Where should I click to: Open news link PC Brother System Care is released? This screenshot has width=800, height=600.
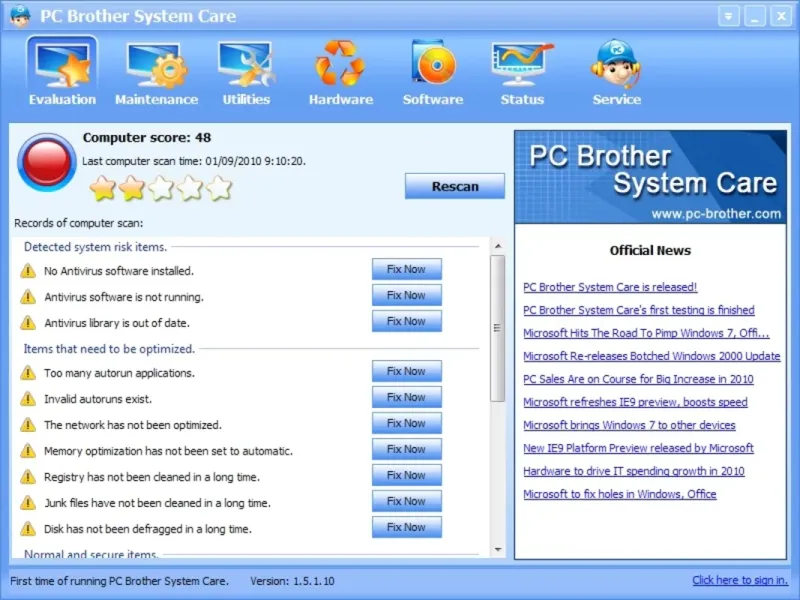click(x=610, y=287)
